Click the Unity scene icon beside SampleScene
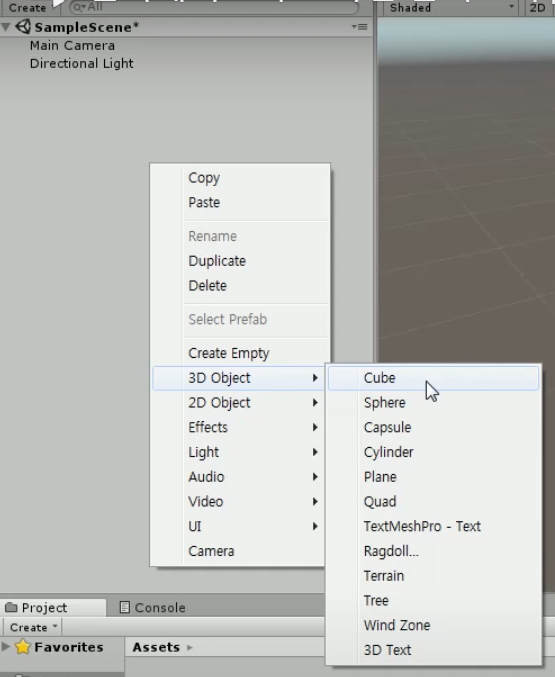 23,27
